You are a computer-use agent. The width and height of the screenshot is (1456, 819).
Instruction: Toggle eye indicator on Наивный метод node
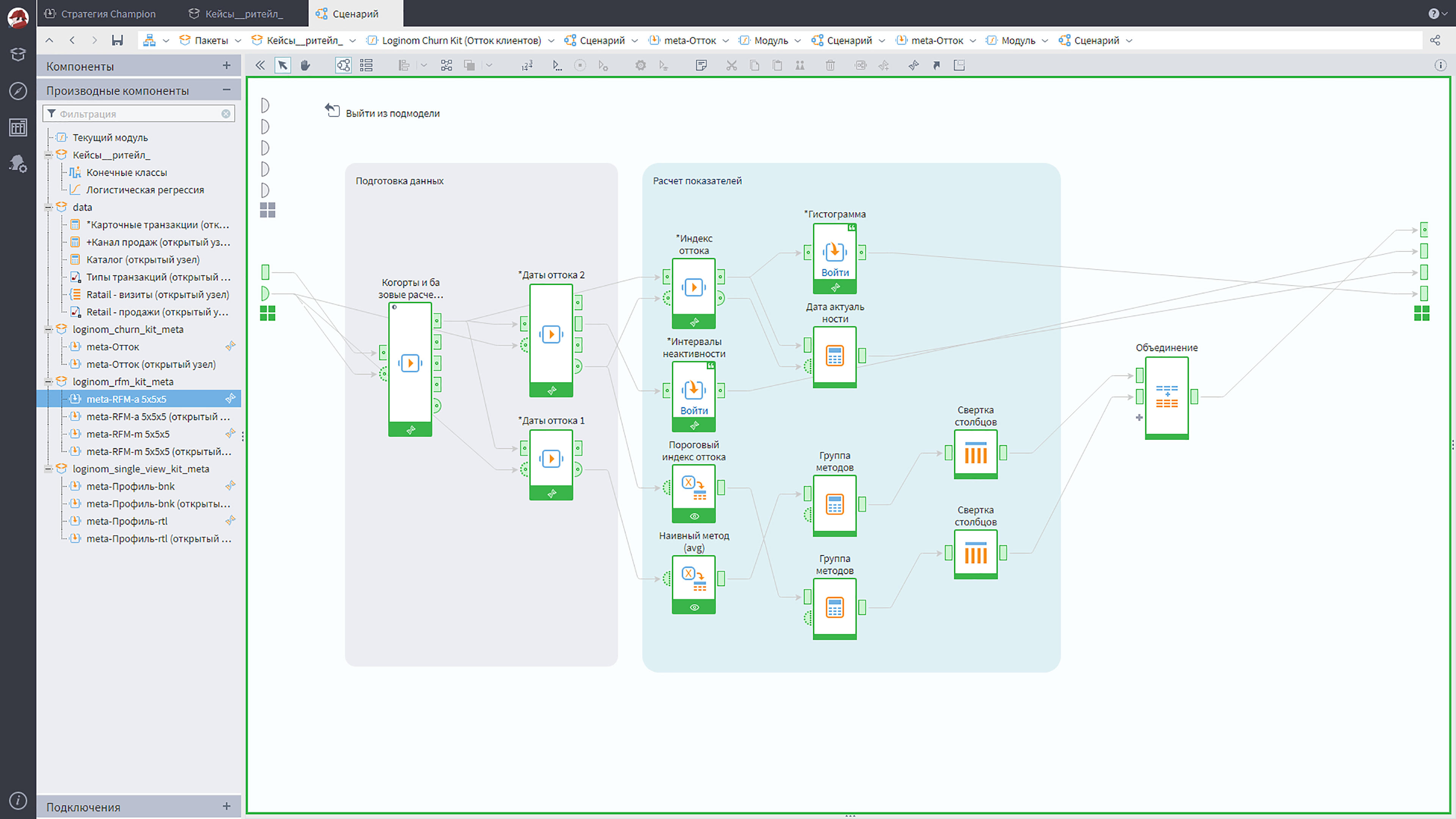694,607
